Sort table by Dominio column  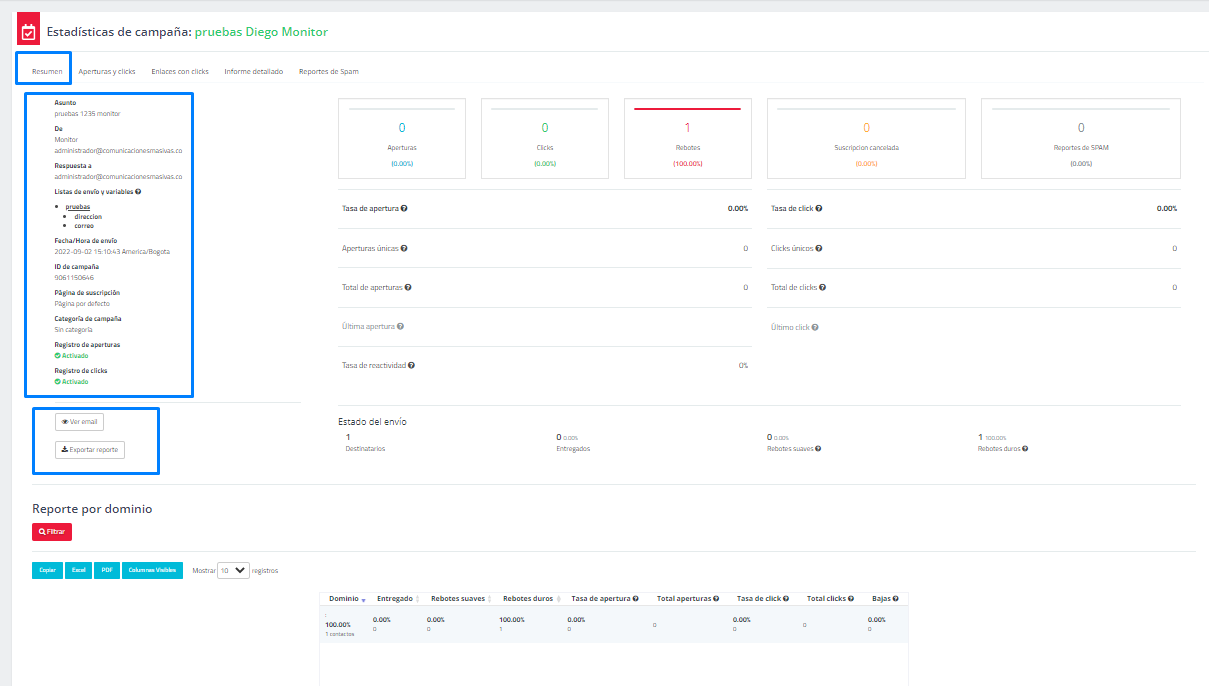(348, 599)
